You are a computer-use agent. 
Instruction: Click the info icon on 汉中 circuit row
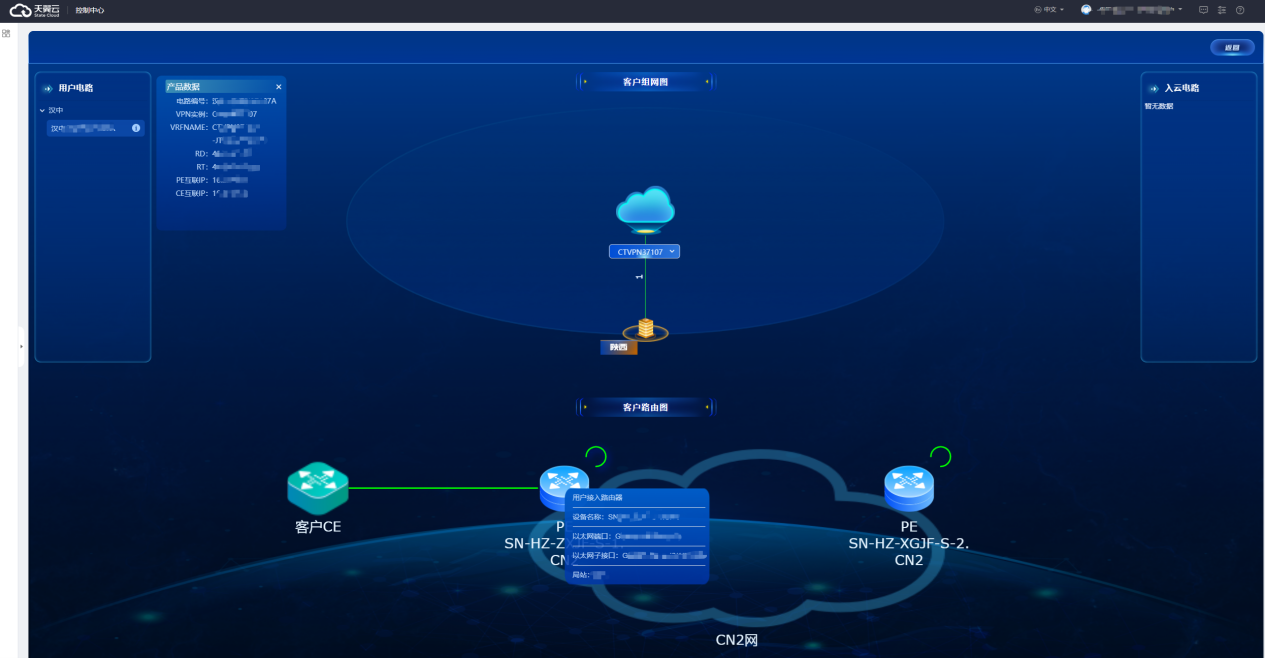[136, 128]
